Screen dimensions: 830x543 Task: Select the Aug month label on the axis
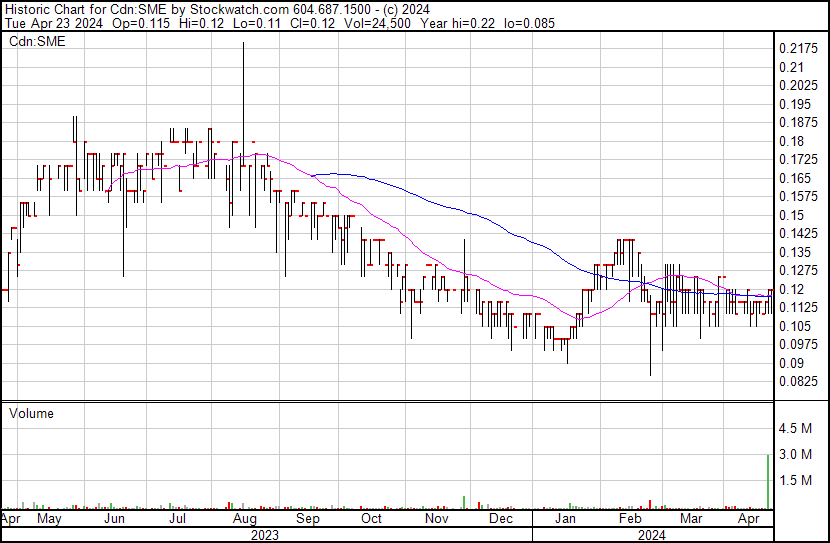point(245,518)
